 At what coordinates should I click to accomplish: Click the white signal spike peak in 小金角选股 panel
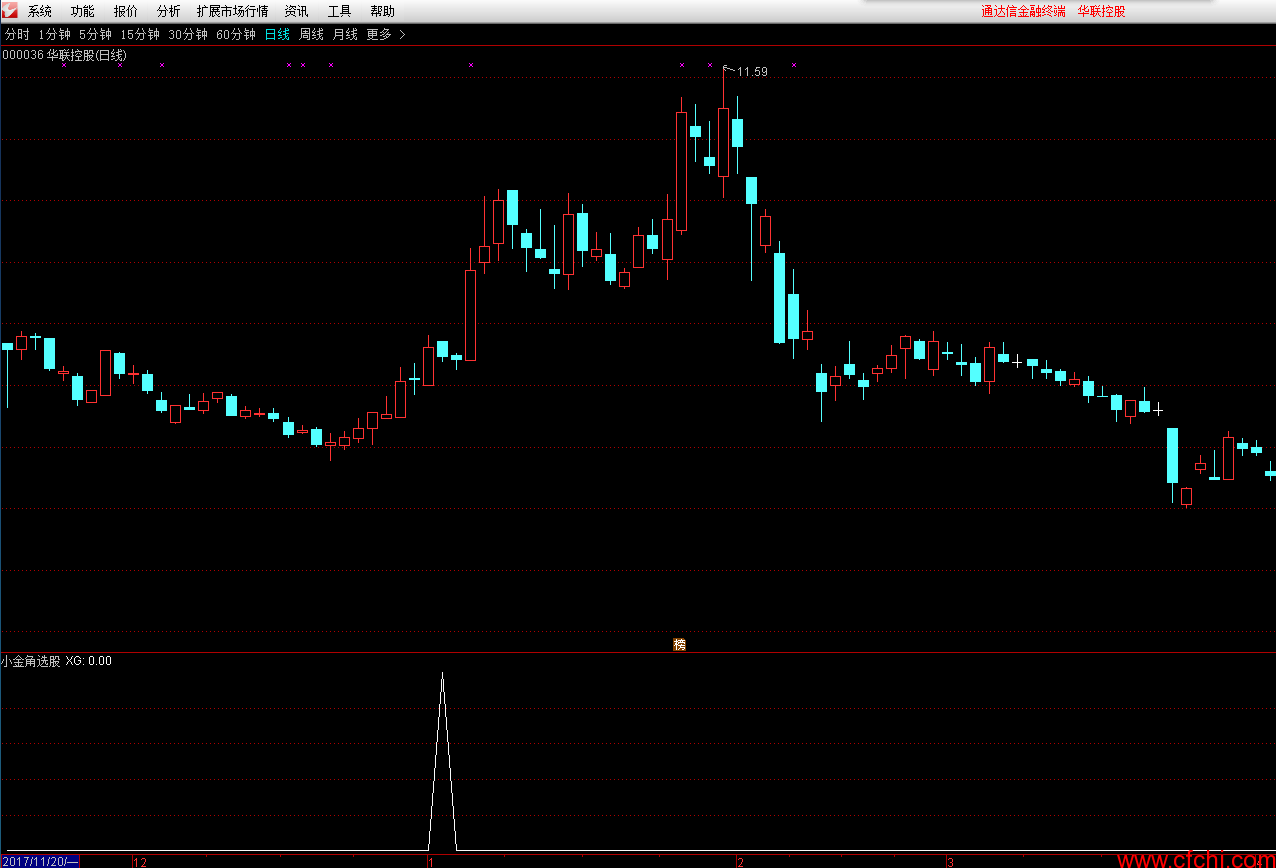pyautogui.click(x=443, y=675)
